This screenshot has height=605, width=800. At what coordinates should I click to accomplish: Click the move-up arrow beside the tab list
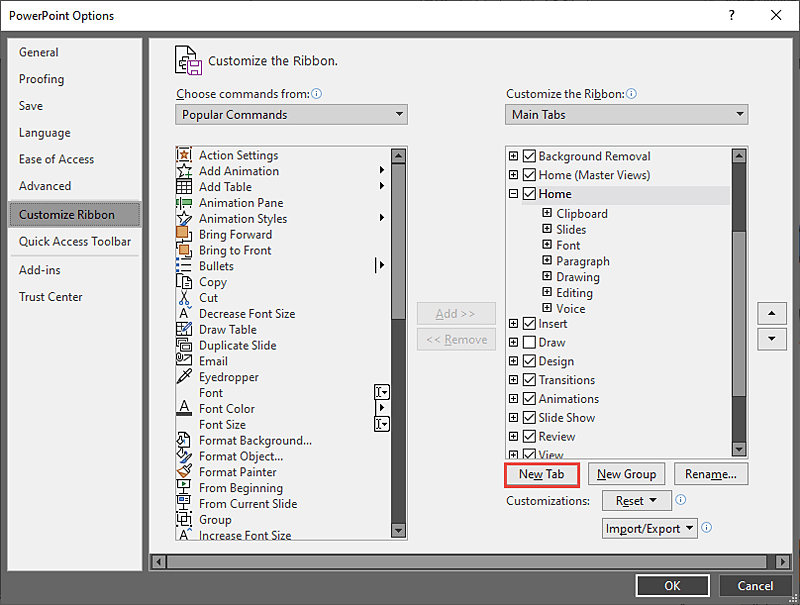[771, 312]
